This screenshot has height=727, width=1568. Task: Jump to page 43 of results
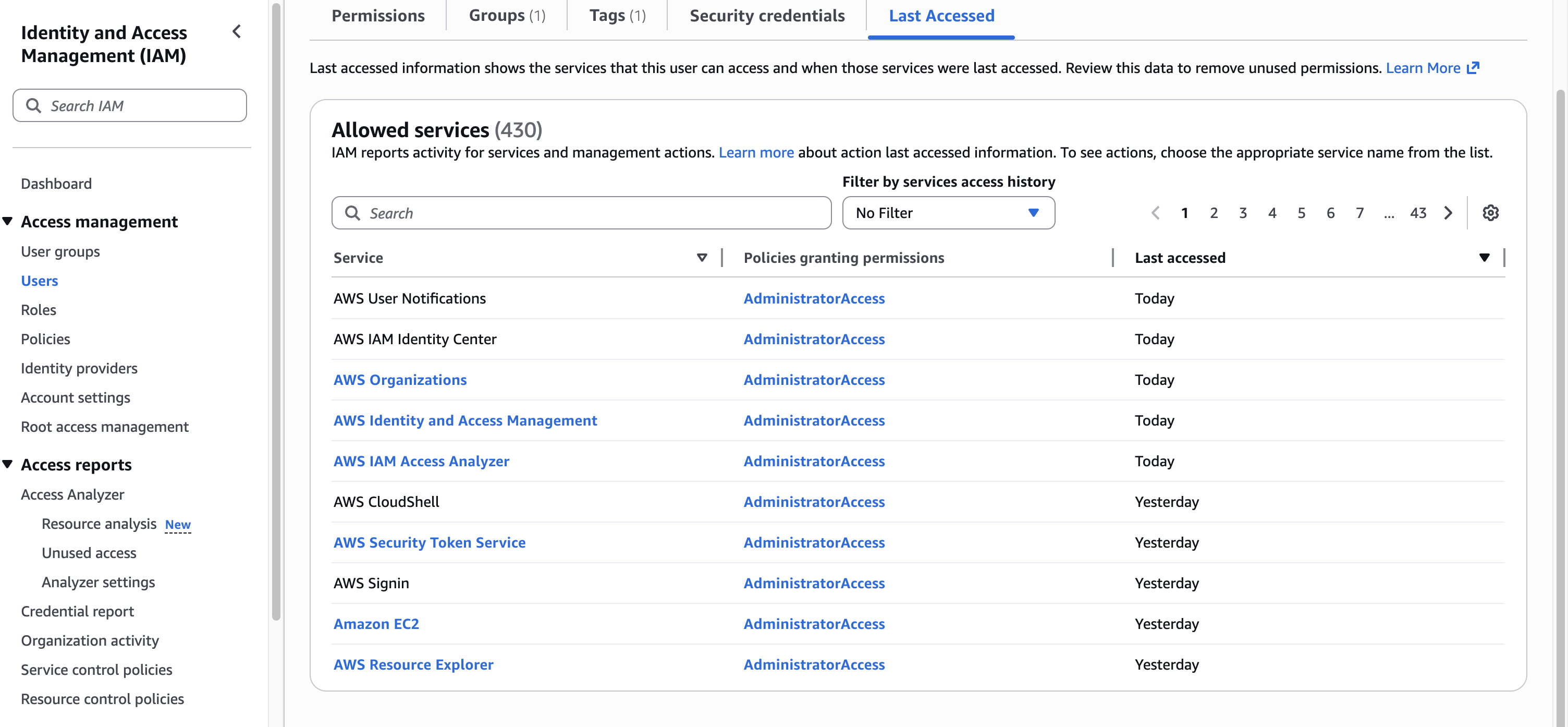(x=1418, y=212)
